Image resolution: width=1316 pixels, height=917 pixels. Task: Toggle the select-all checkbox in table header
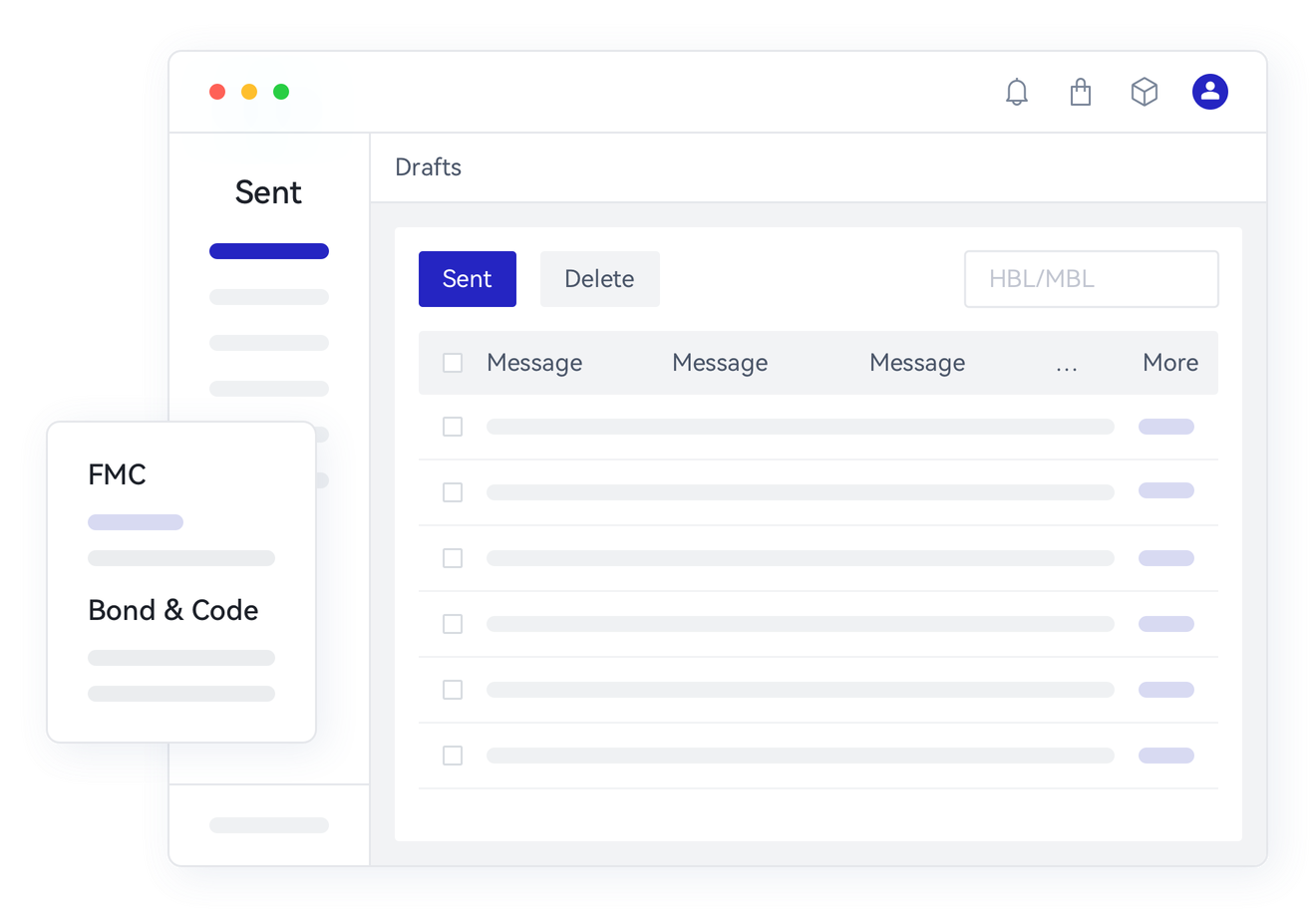coord(453,363)
